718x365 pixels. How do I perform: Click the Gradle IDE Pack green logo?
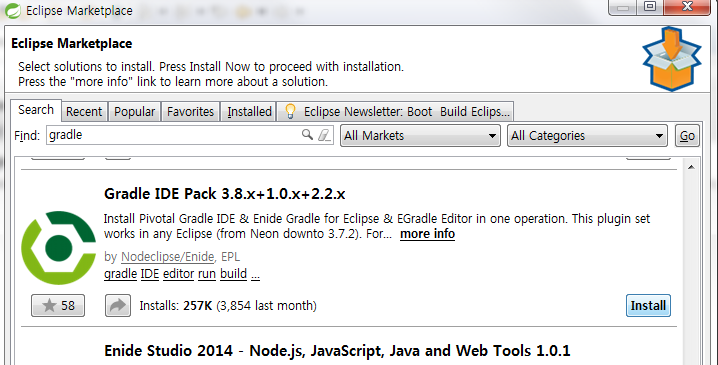click(x=58, y=248)
